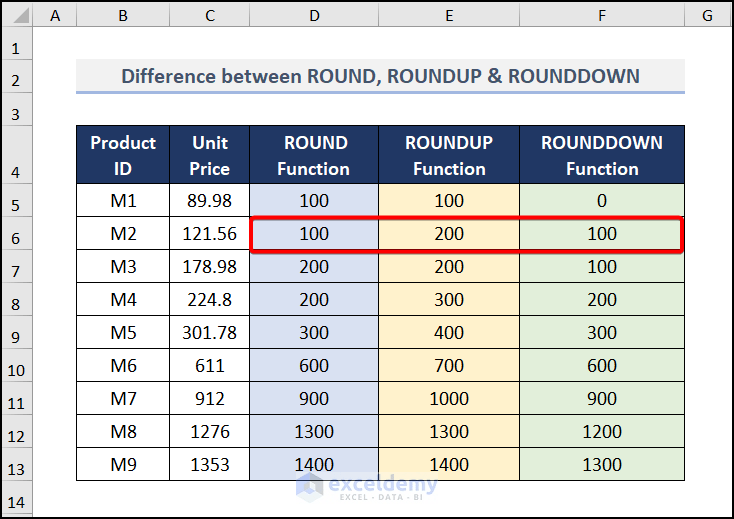Select ROUNDDOWN result 300 for M5

point(602,332)
